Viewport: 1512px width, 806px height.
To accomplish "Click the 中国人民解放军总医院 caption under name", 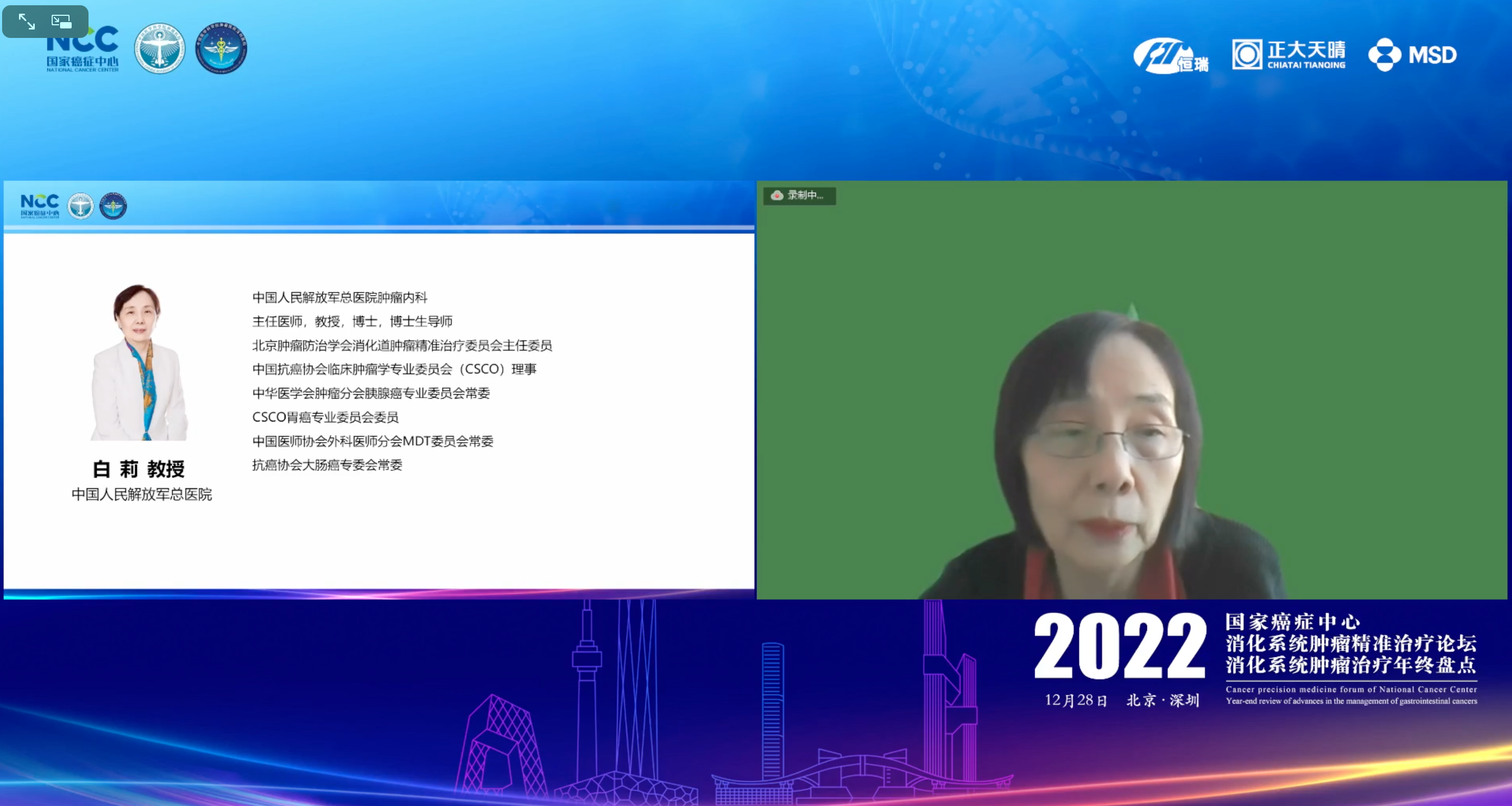I will 142,494.
